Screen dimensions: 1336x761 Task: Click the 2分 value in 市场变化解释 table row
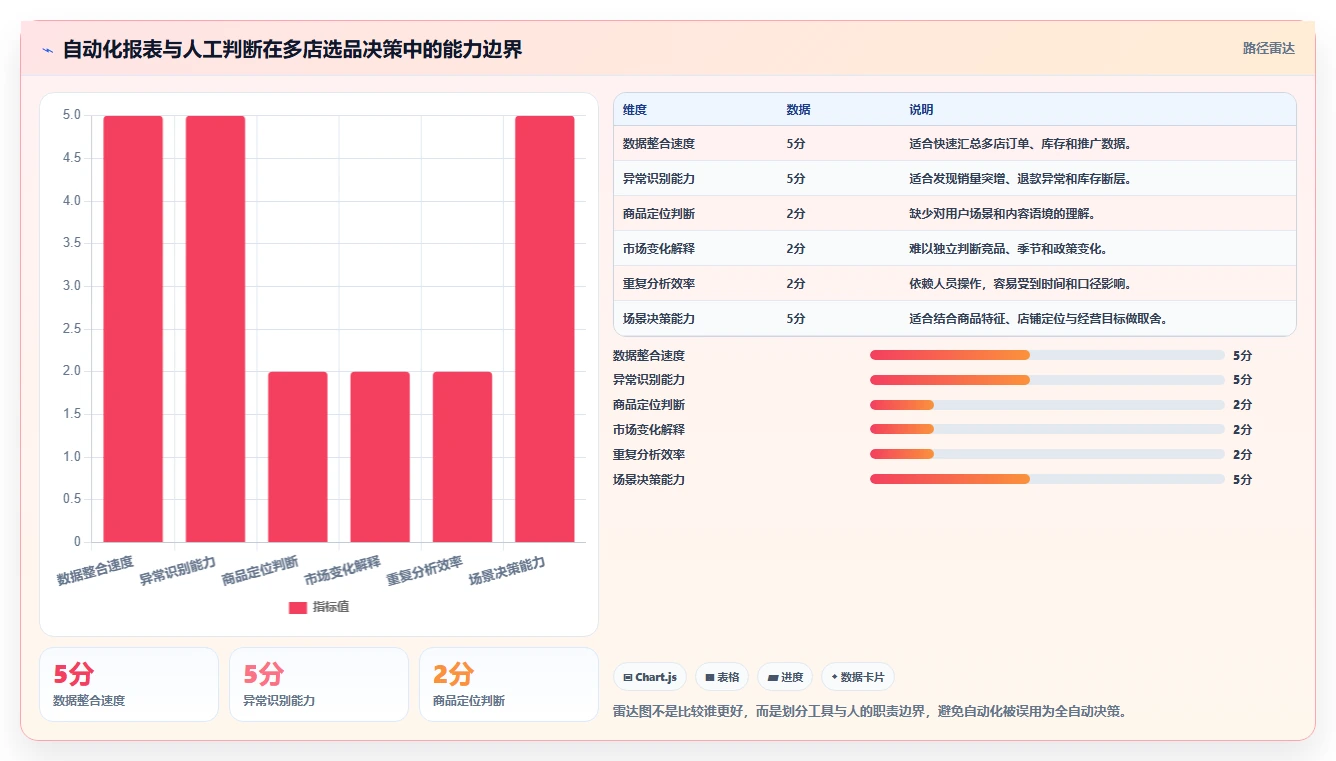(796, 249)
